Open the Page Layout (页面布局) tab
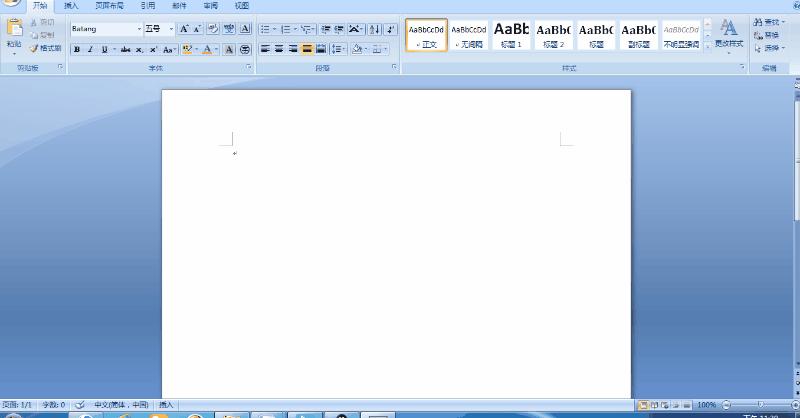Viewport: 800px width, 418px height. (x=108, y=5)
